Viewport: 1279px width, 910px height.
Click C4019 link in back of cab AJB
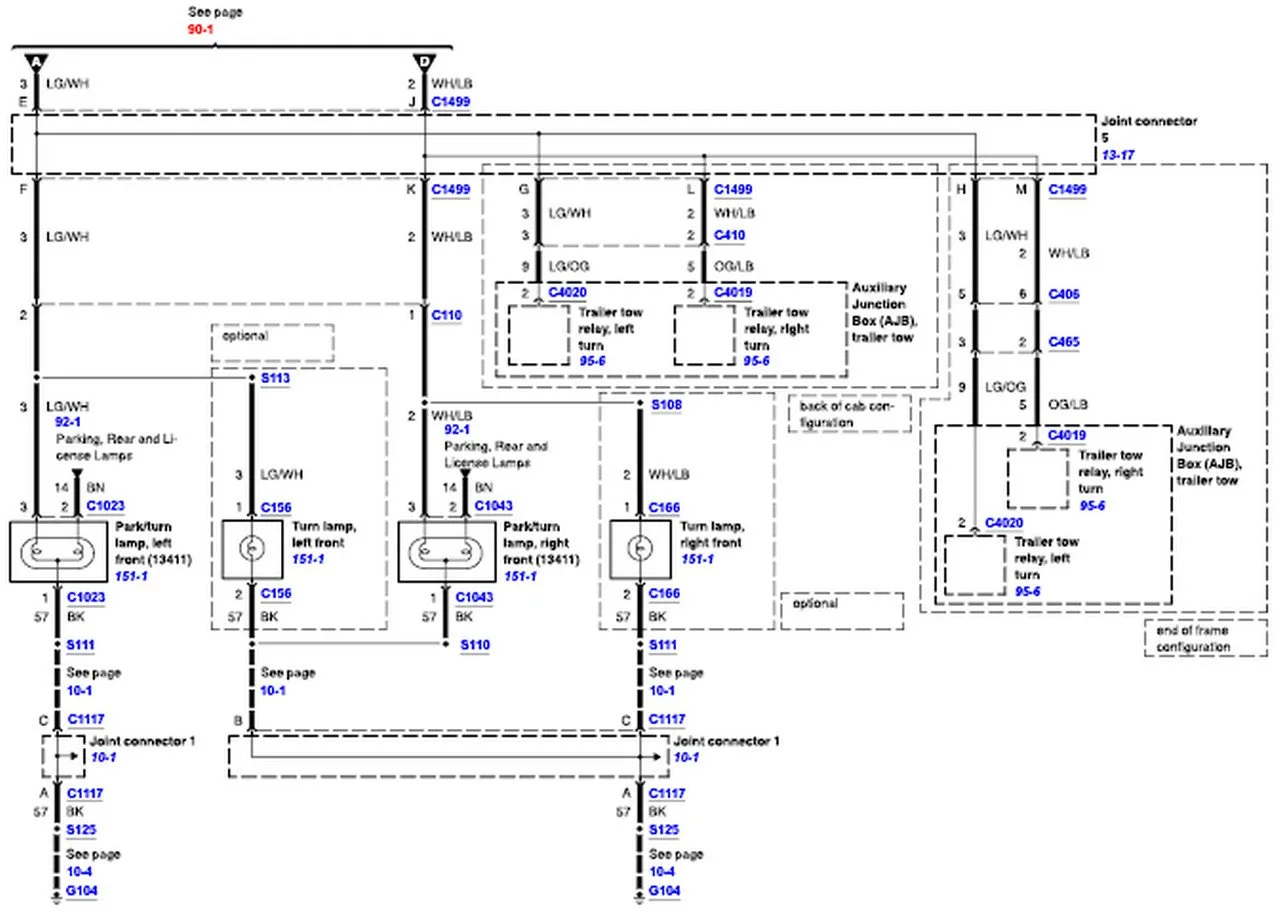[x=734, y=293]
